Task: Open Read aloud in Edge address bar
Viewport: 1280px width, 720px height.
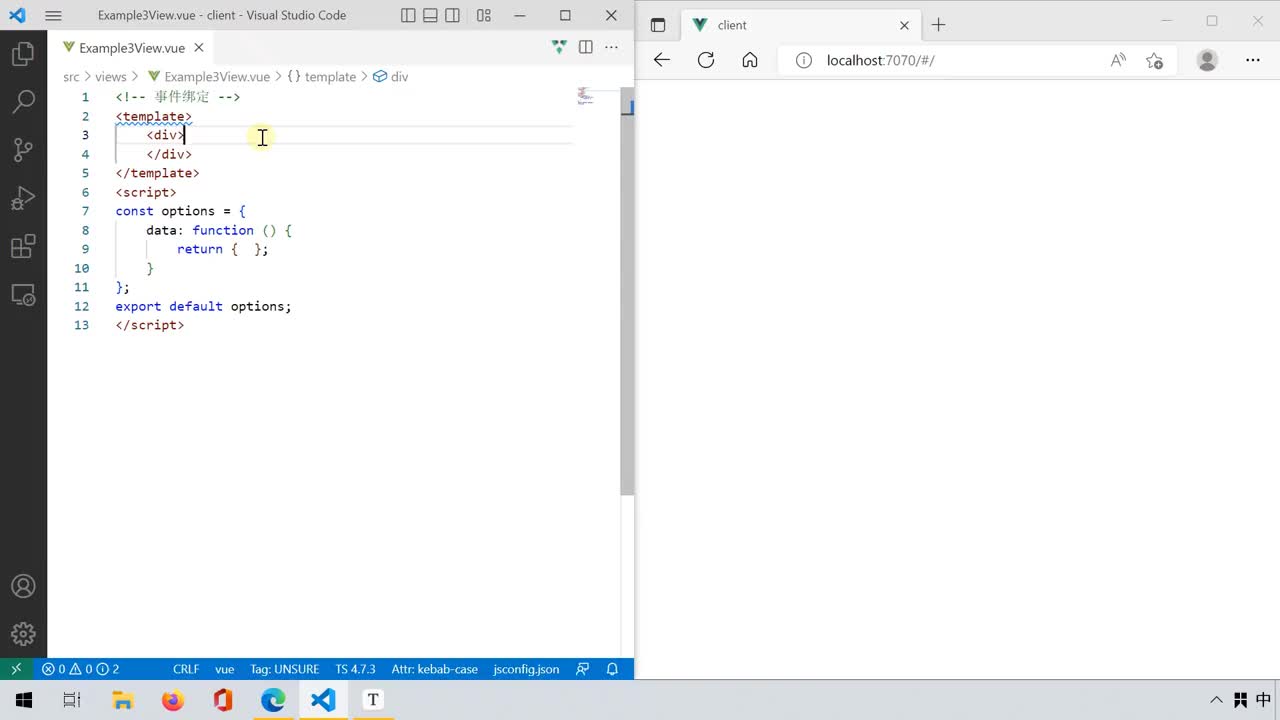Action: 1118,60
